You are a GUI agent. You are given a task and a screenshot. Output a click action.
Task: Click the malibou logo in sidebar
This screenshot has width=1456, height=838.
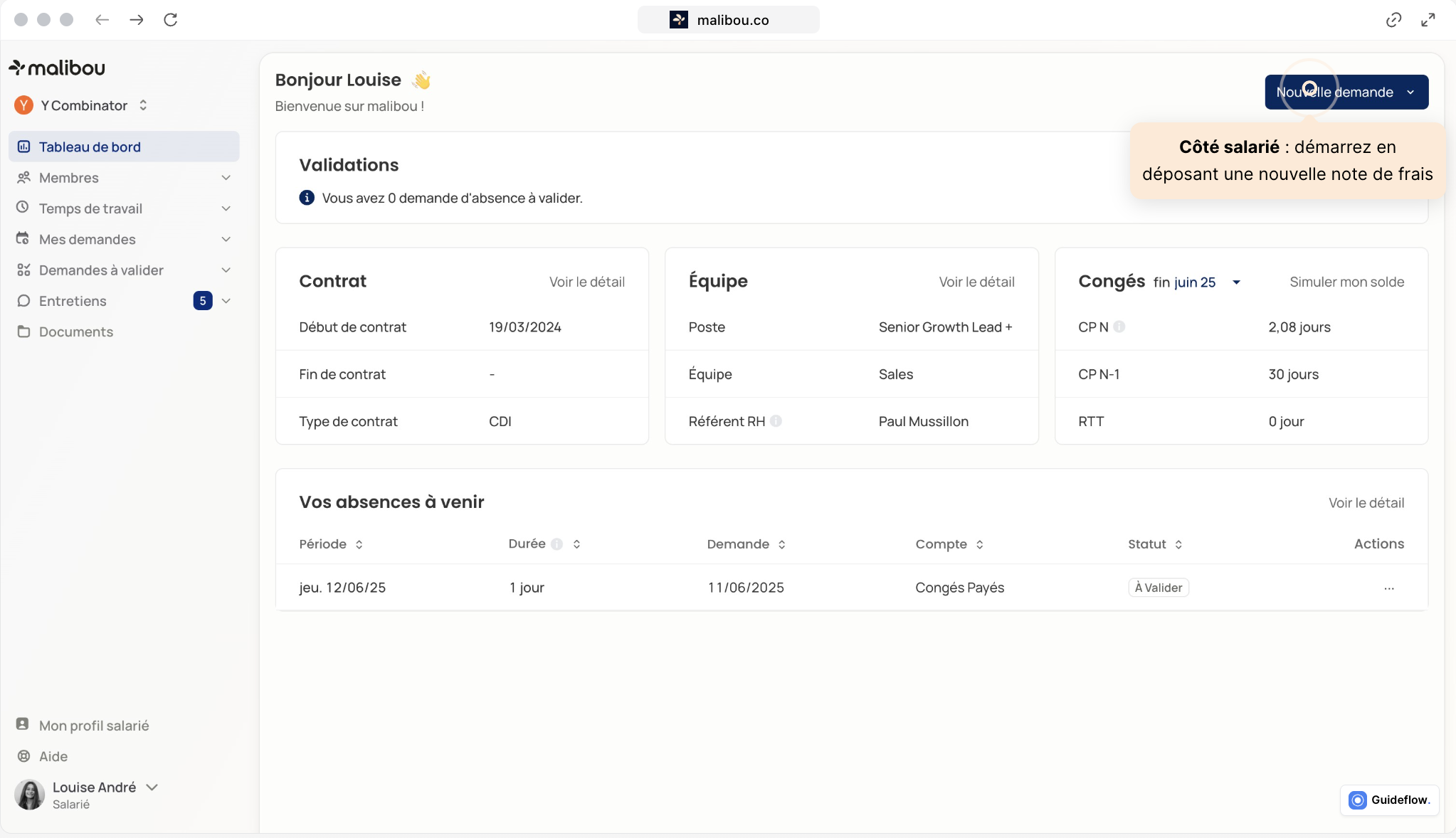57,68
